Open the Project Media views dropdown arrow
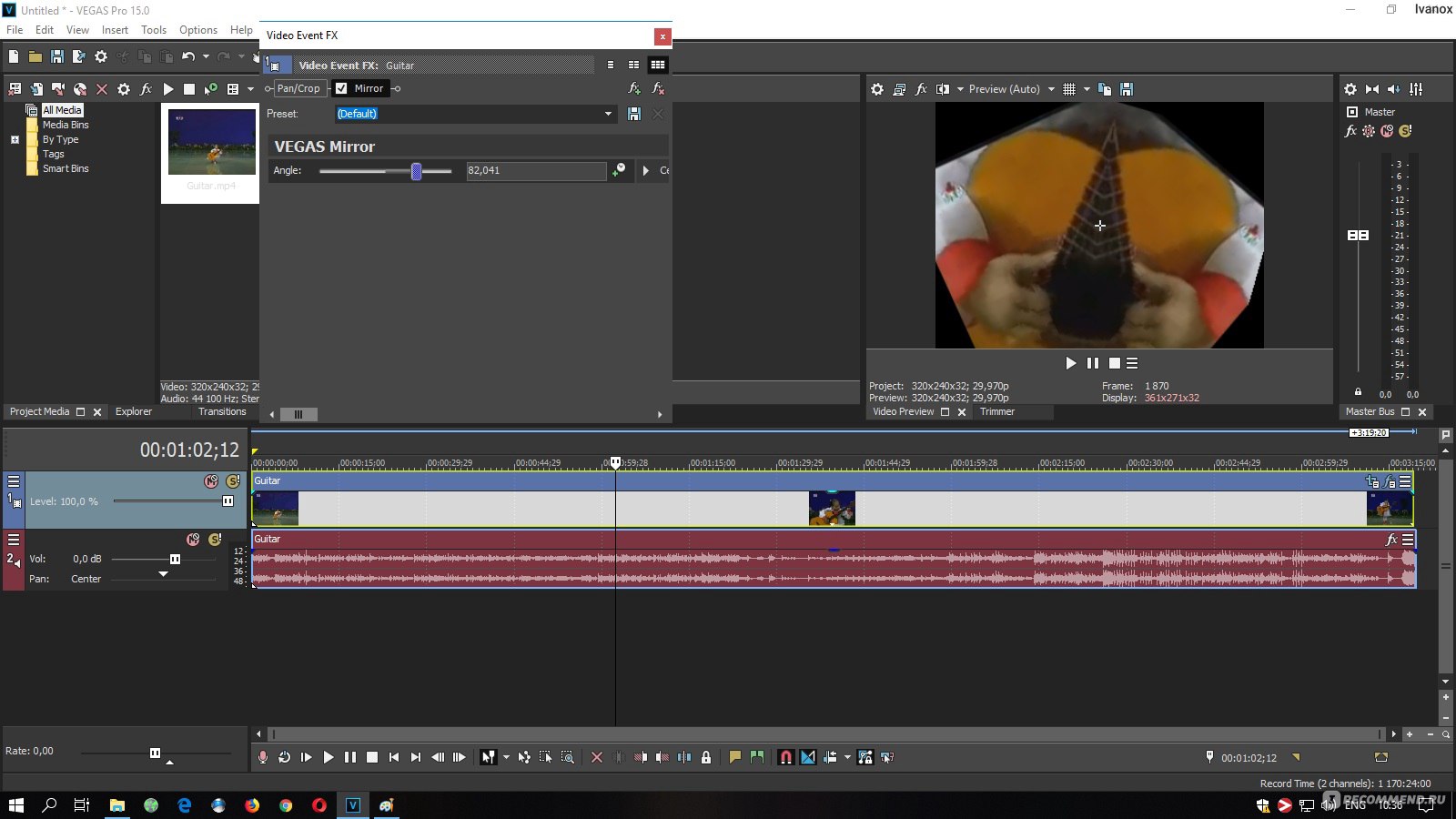This screenshot has height=819, width=1456. tap(250, 89)
